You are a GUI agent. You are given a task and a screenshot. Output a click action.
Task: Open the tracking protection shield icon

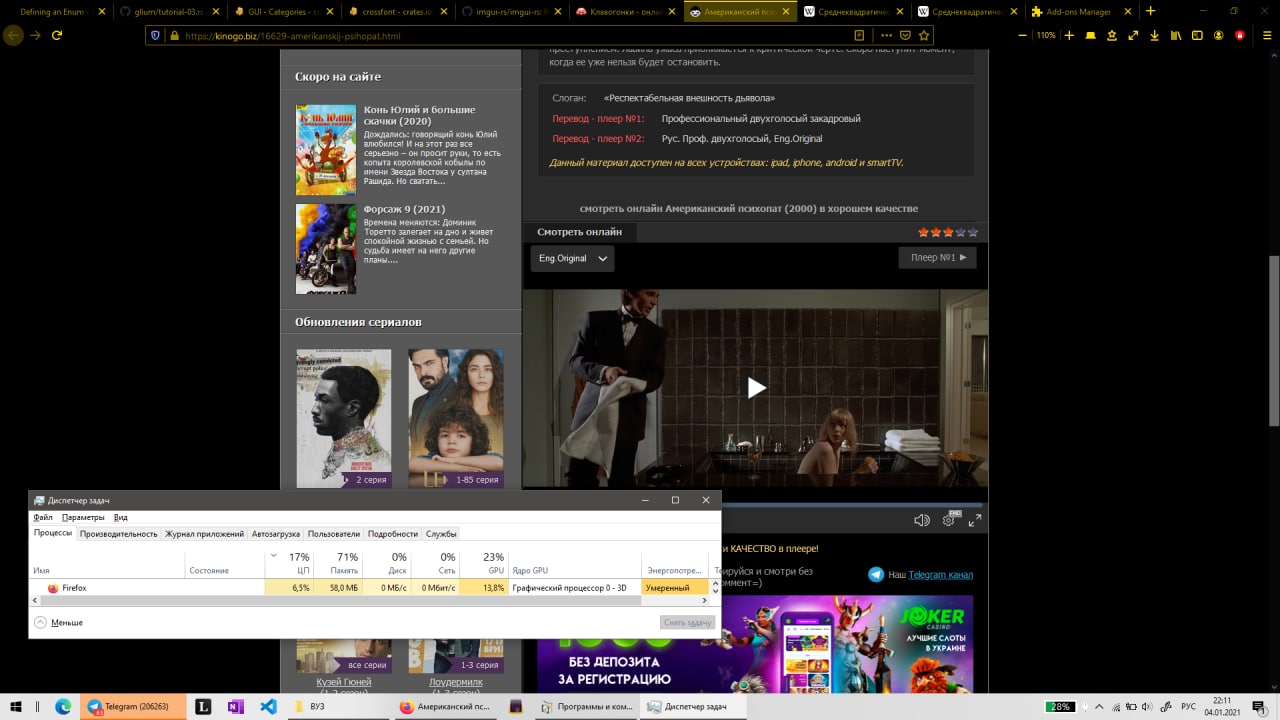(155, 35)
